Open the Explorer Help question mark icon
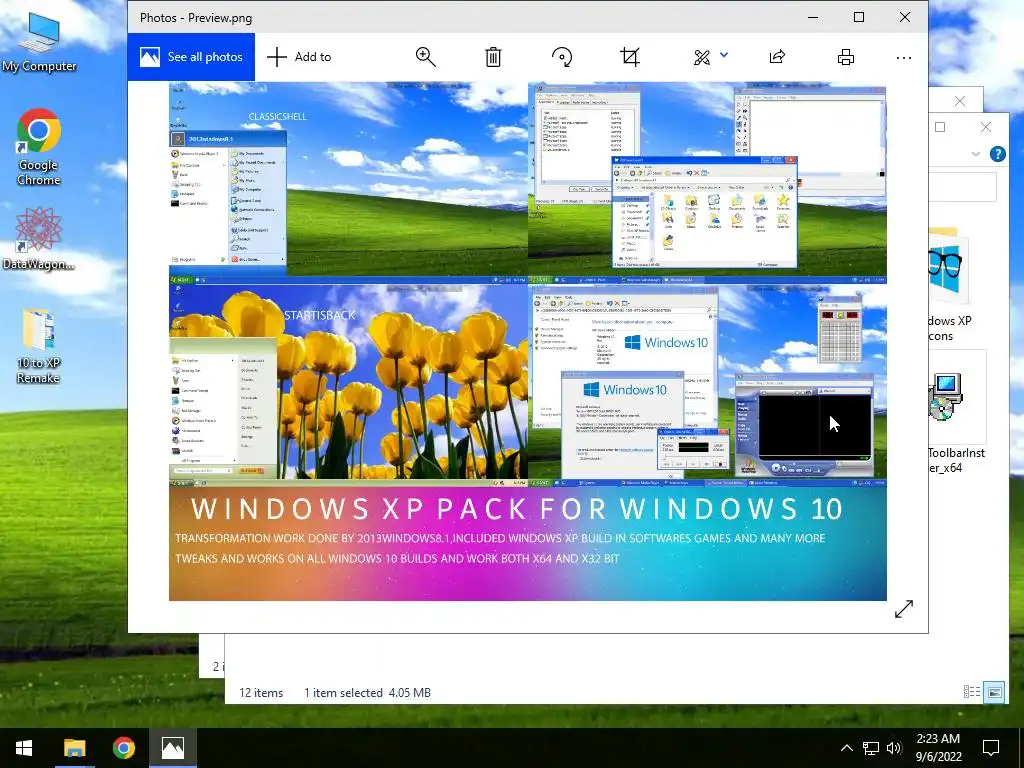This screenshot has width=1024, height=768. tap(997, 154)
